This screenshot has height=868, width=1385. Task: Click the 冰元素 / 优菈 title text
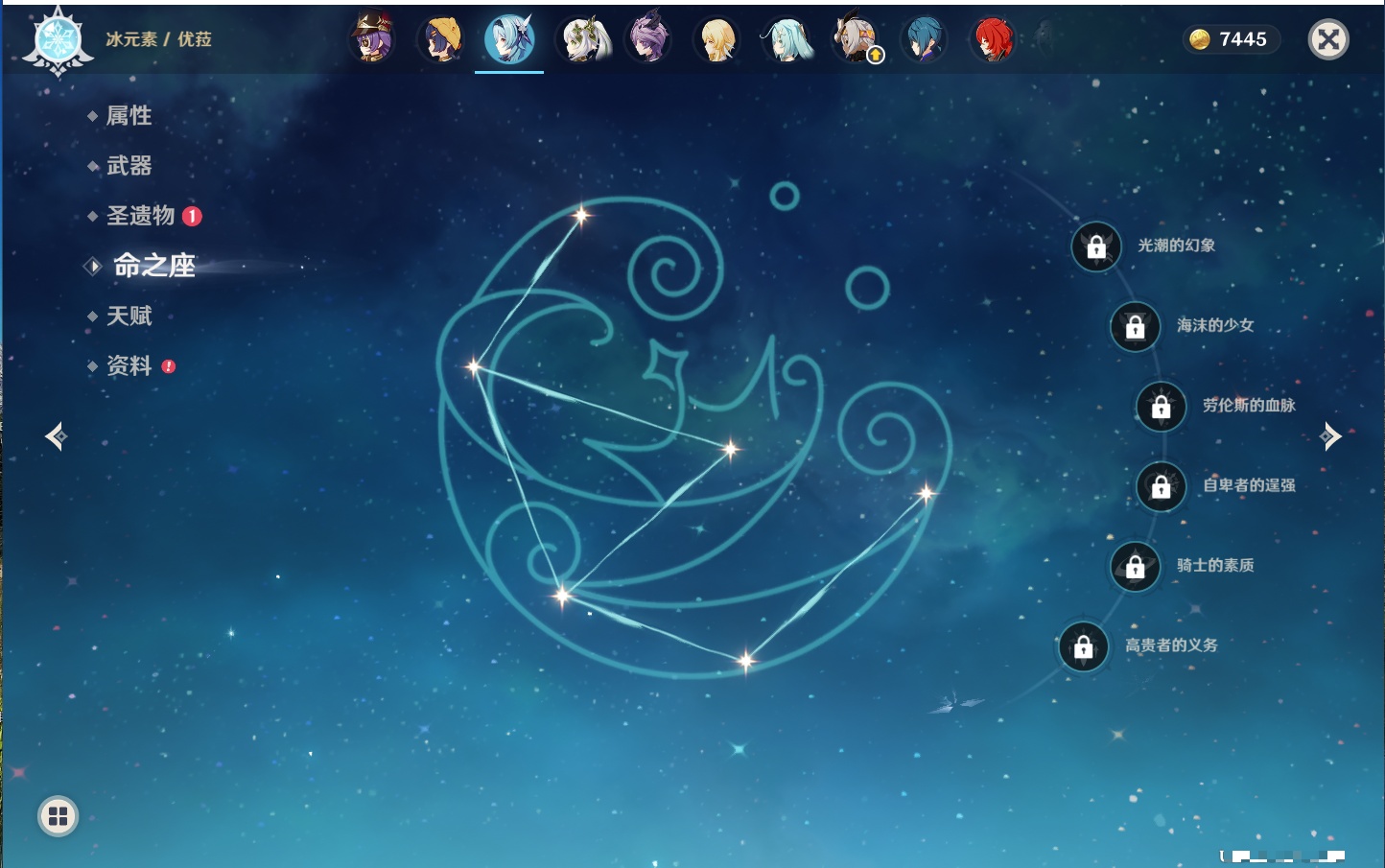click(x=158, y=39)
